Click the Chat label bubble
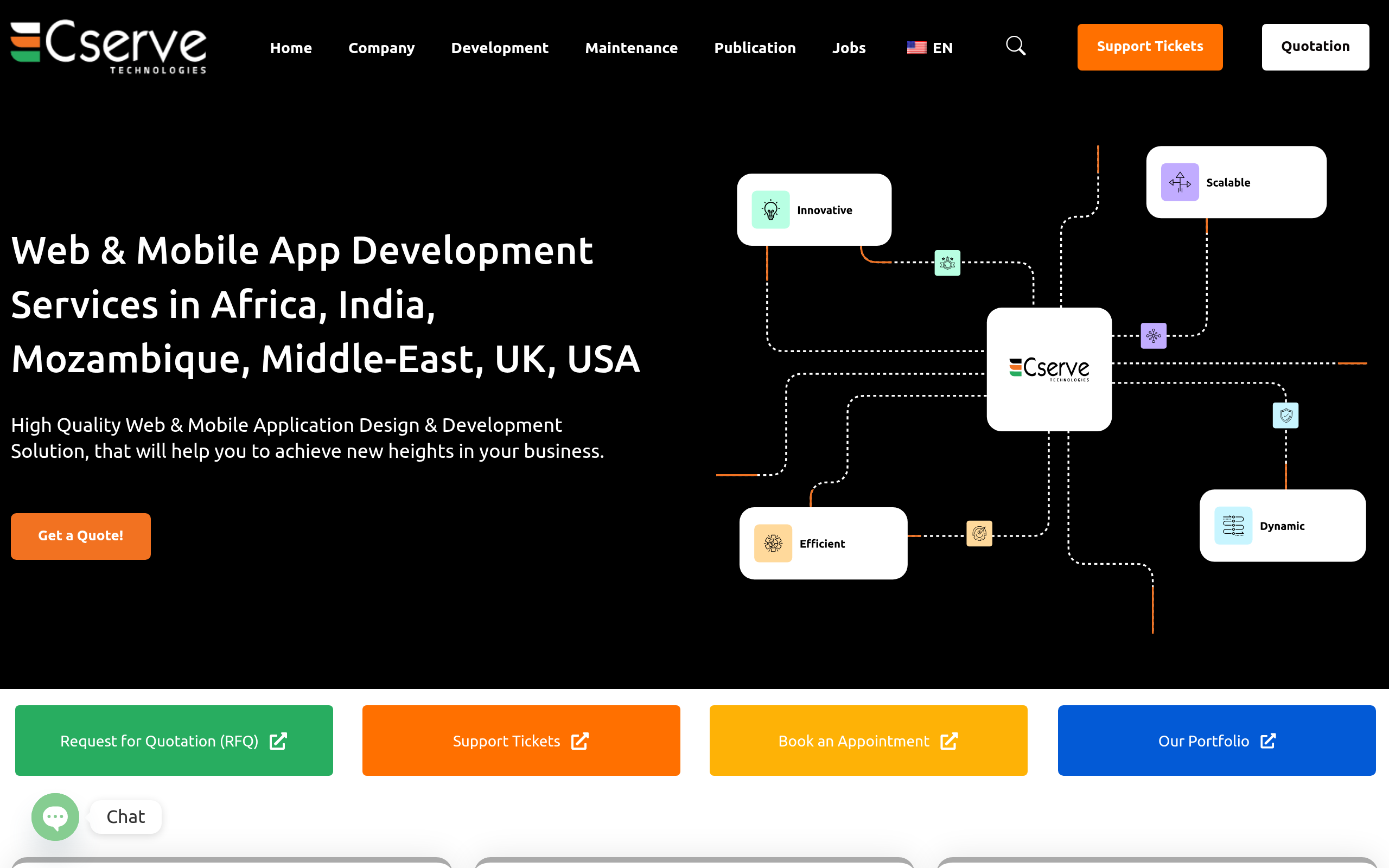Screen dimensions: 1389x868 click(126, 816)
